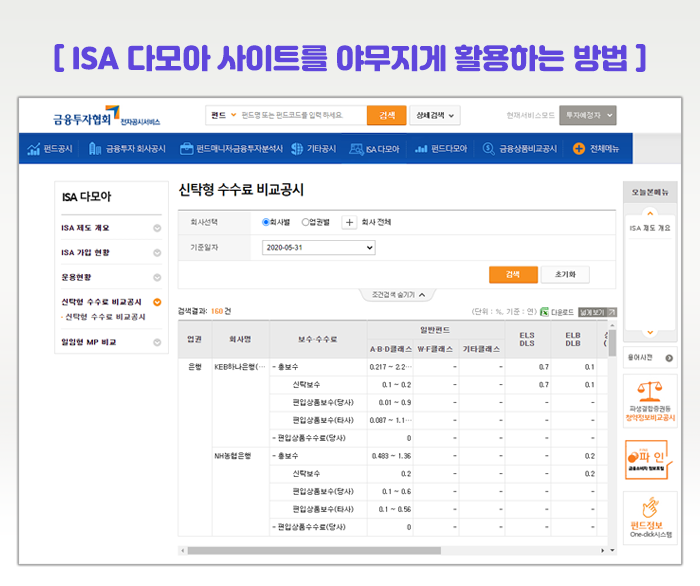Collapse the 조건검색 숨기기 panel
This screenshot has width=700, height=586.
tap(399, 295)
